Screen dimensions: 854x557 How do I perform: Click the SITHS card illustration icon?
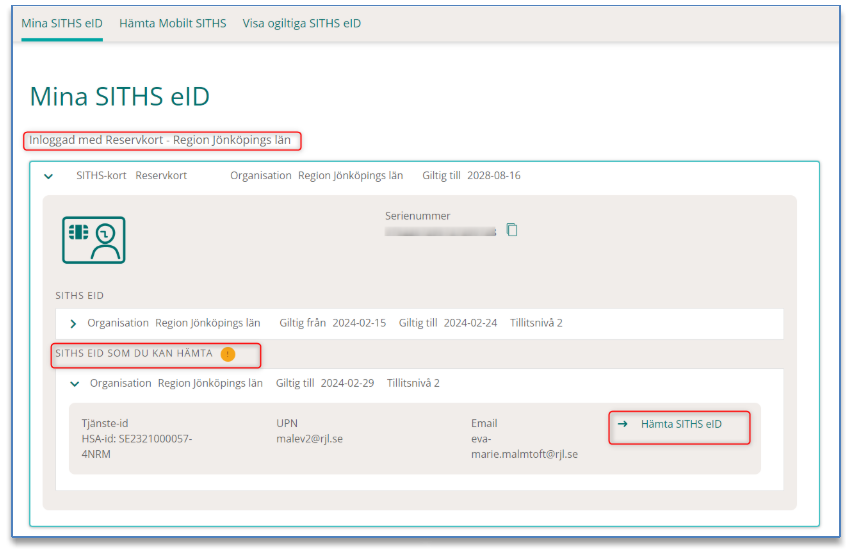94,240
